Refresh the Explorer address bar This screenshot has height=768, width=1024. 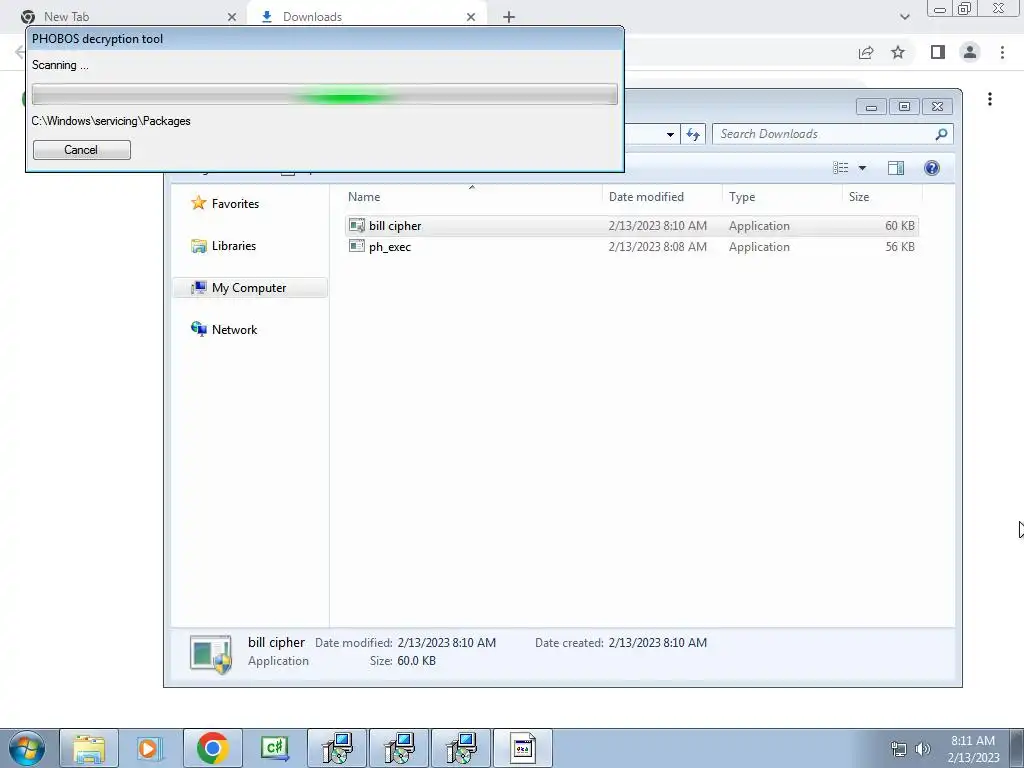pyautogui.click(x=693, y=134)
